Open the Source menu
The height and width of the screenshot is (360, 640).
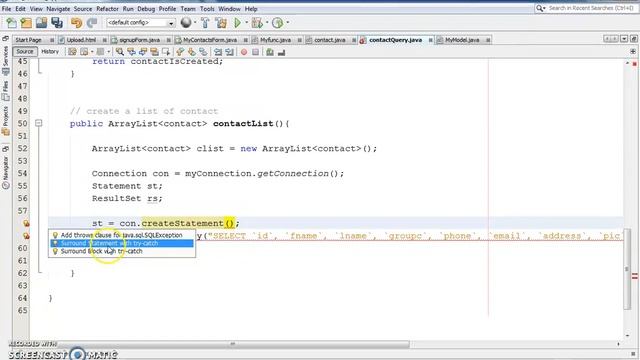click(83, 9)
